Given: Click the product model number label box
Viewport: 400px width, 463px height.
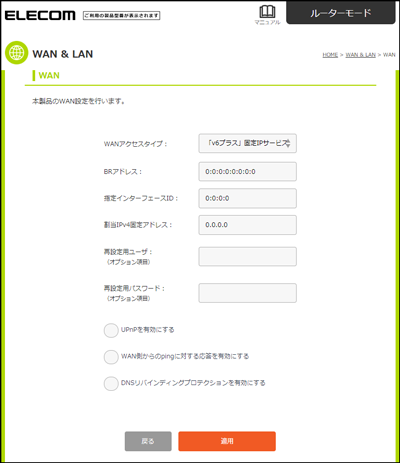Looking at the screenshot, I should [121, 15].
